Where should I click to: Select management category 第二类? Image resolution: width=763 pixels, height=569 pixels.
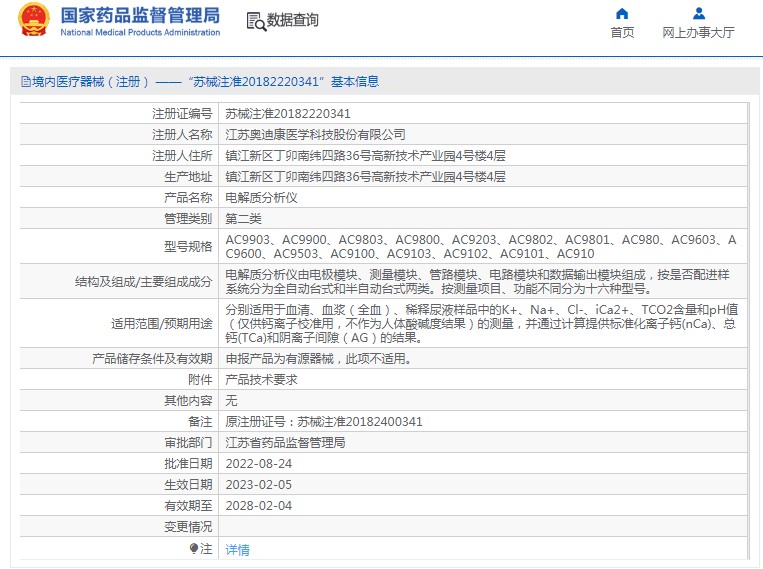point(243,219)
